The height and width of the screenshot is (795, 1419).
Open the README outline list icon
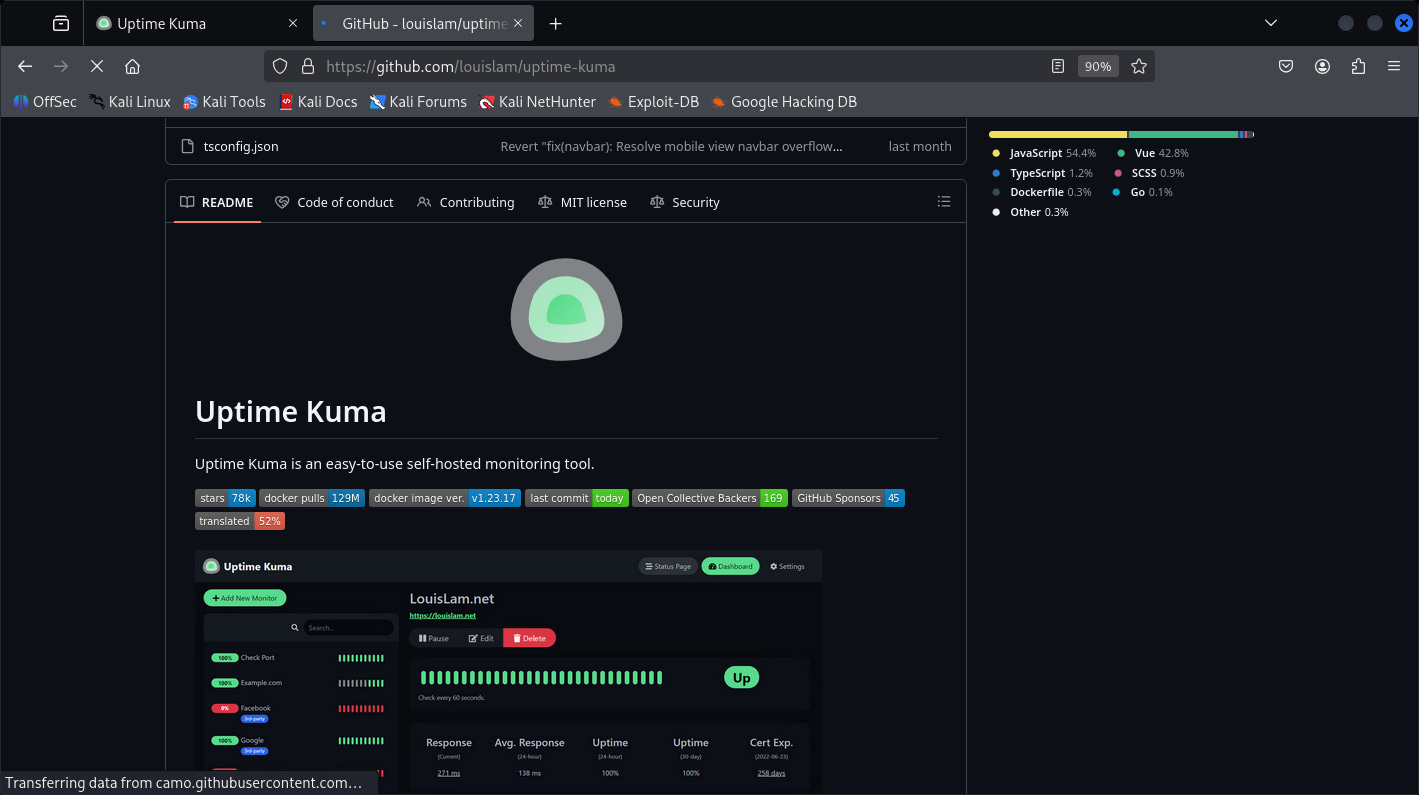943,202
